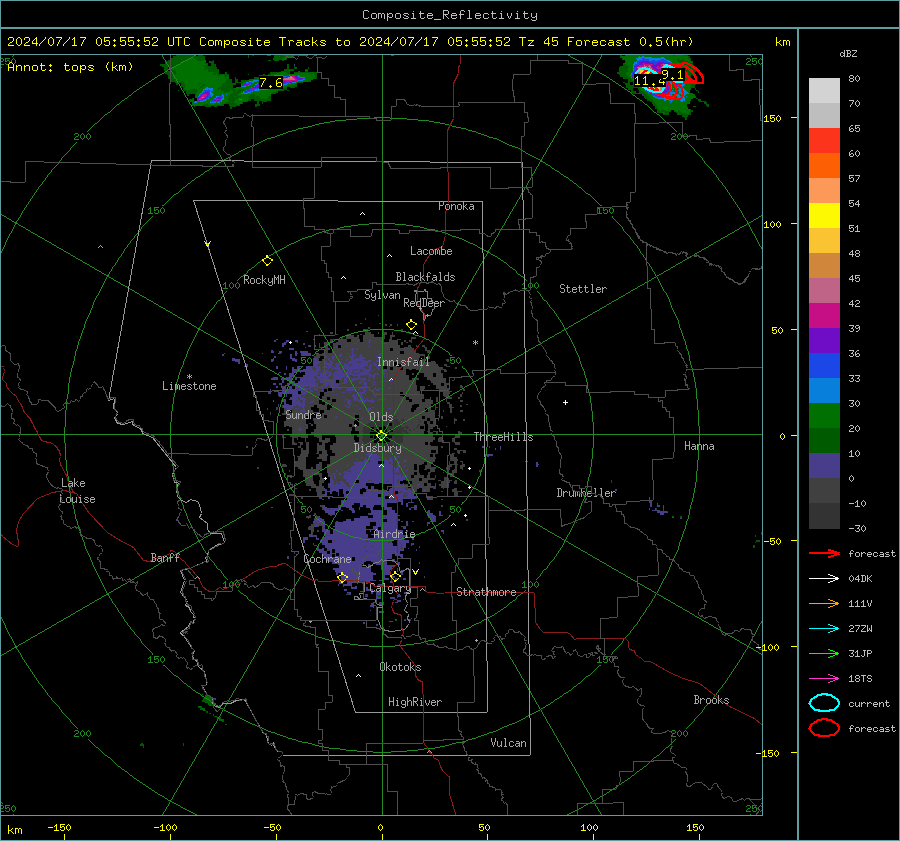Screen dimensions: 900x841
Task: Pick the bright green dBZ scale swatch
Action: pos(824,416)
